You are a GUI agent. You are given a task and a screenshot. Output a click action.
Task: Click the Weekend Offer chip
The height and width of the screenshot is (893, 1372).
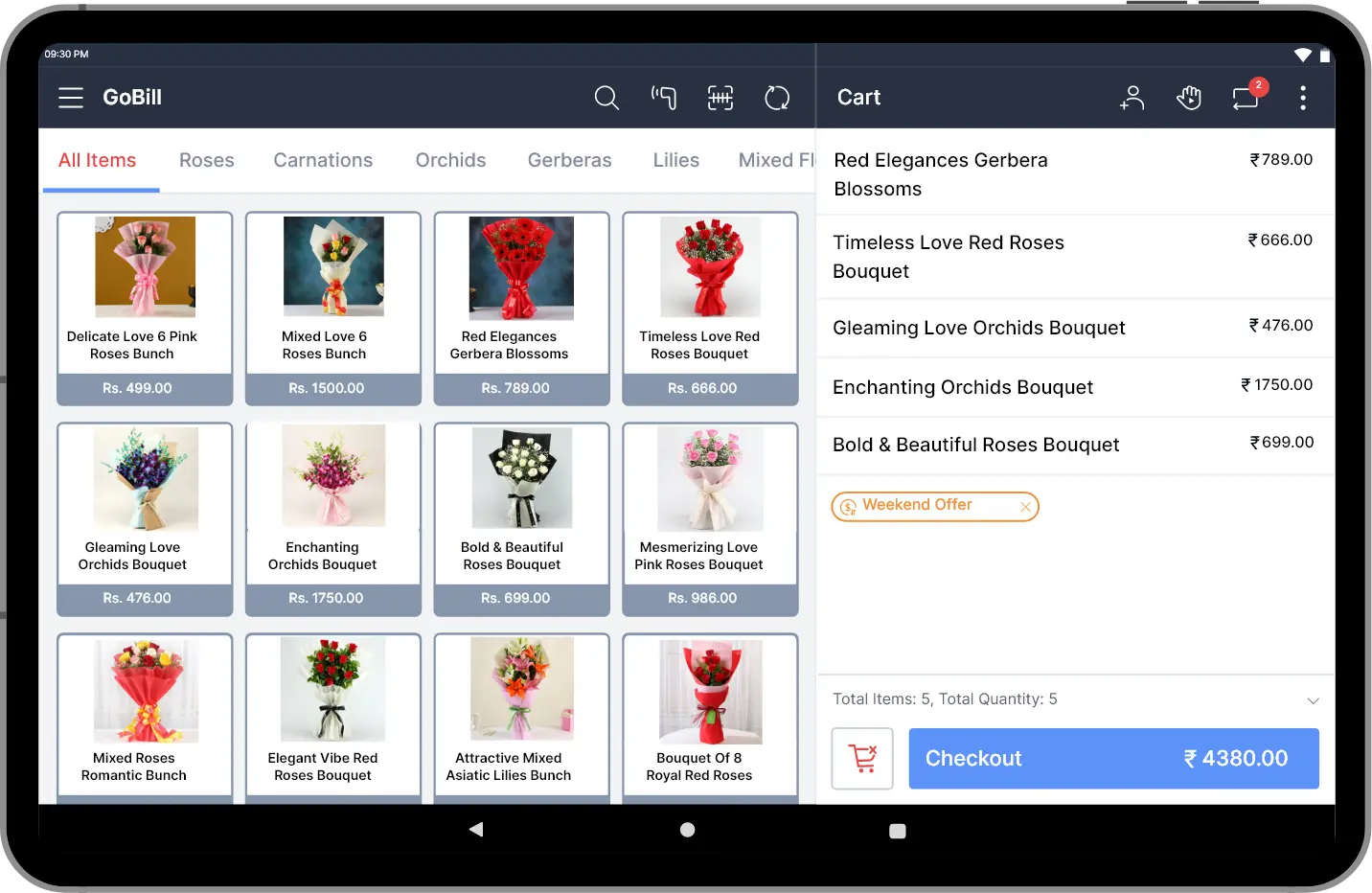point(918,505)
